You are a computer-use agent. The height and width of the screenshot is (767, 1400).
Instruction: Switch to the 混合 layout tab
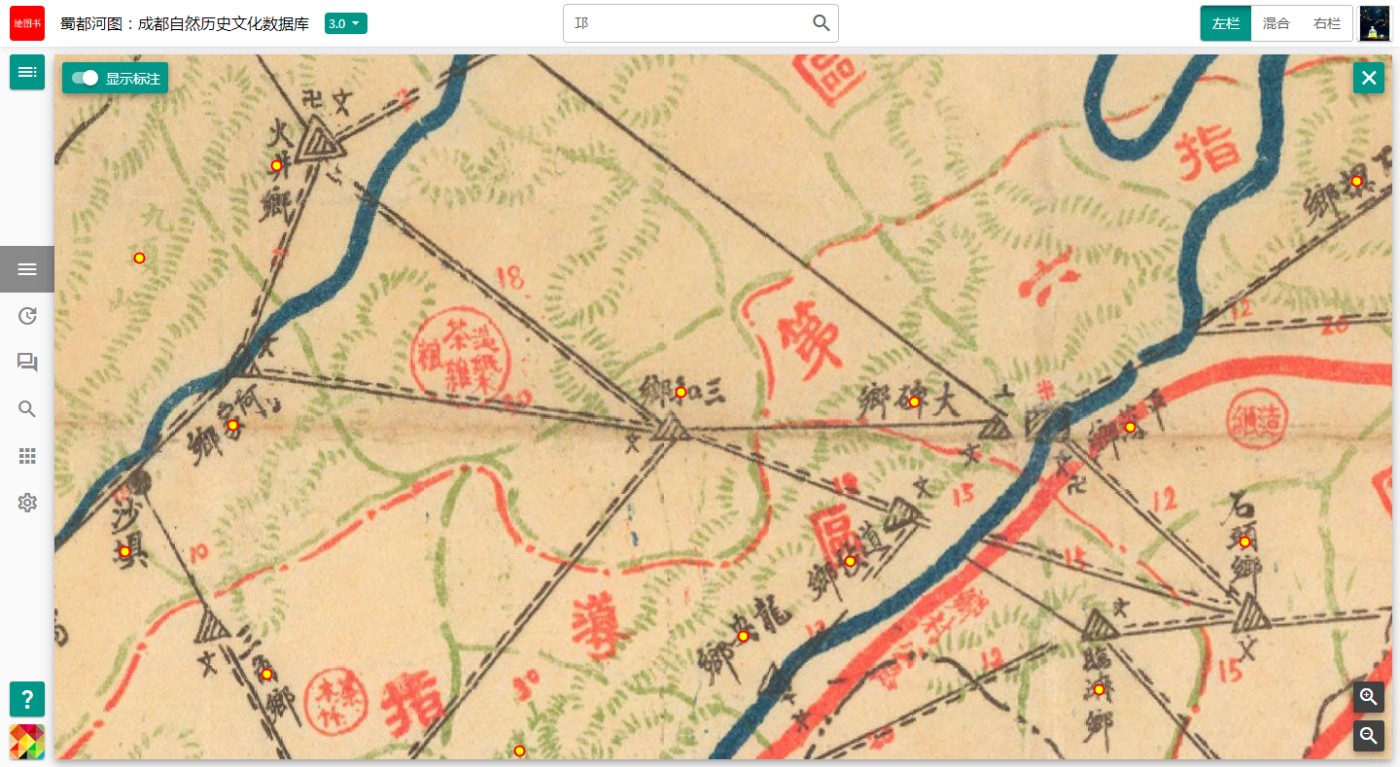coord(1276,23)
